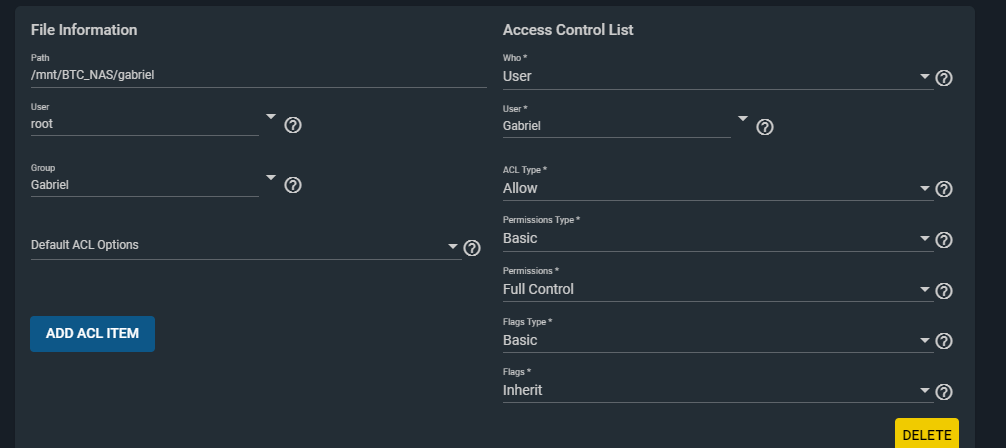
Task: Open help for File Information User field
Action: click(293, 125)
